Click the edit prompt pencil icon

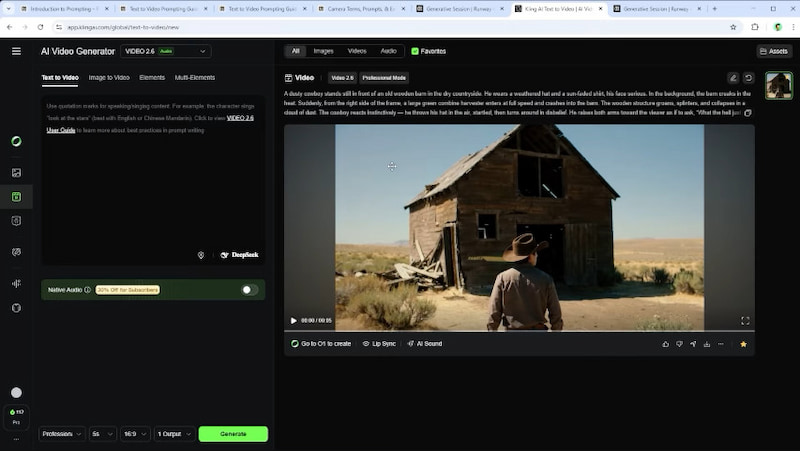[x=733, y=77]
